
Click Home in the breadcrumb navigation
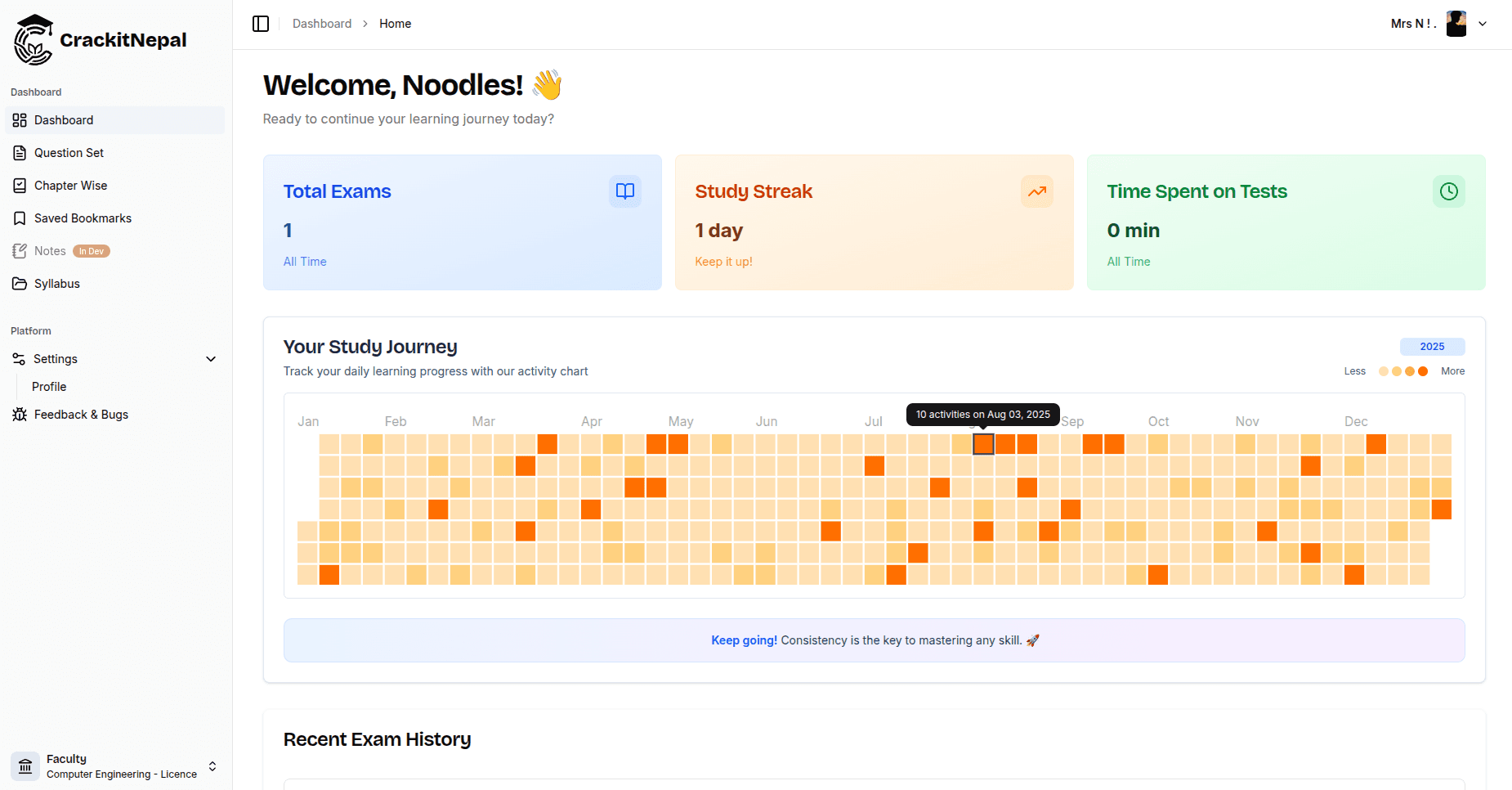tap(395, 23)
